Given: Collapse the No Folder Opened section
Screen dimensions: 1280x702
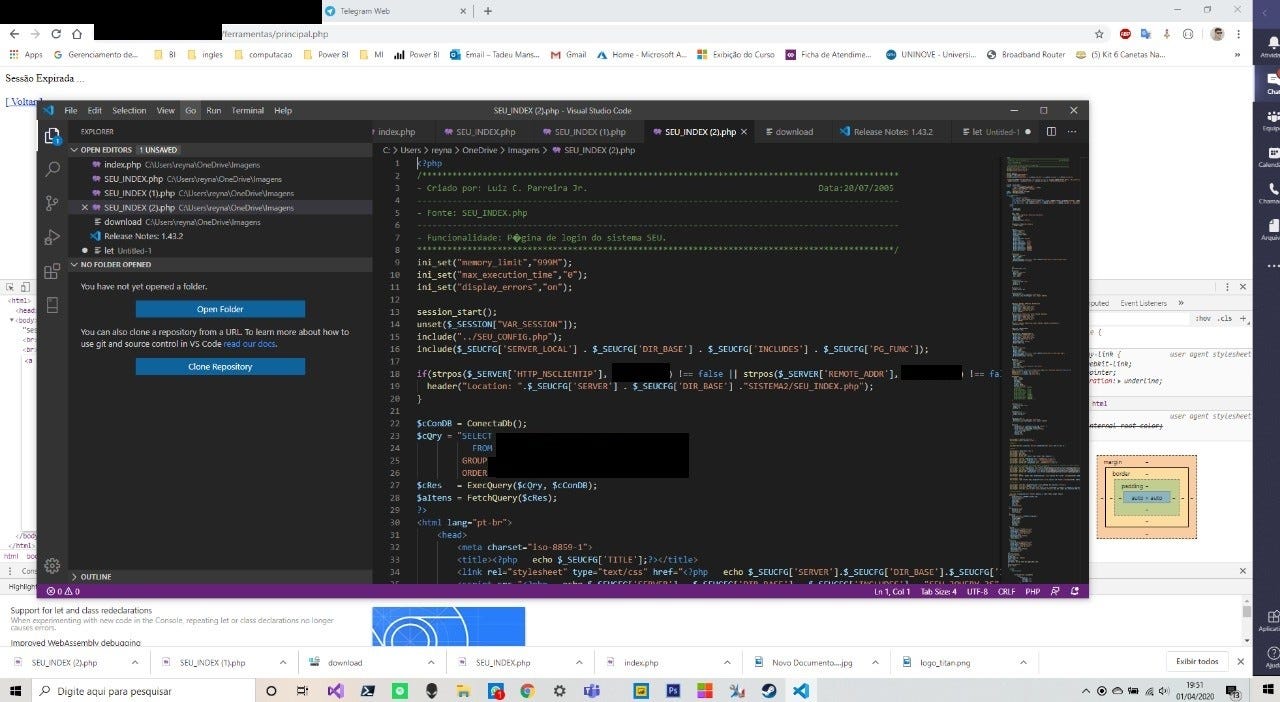Looking at the screenshot, I should [74, 265].
